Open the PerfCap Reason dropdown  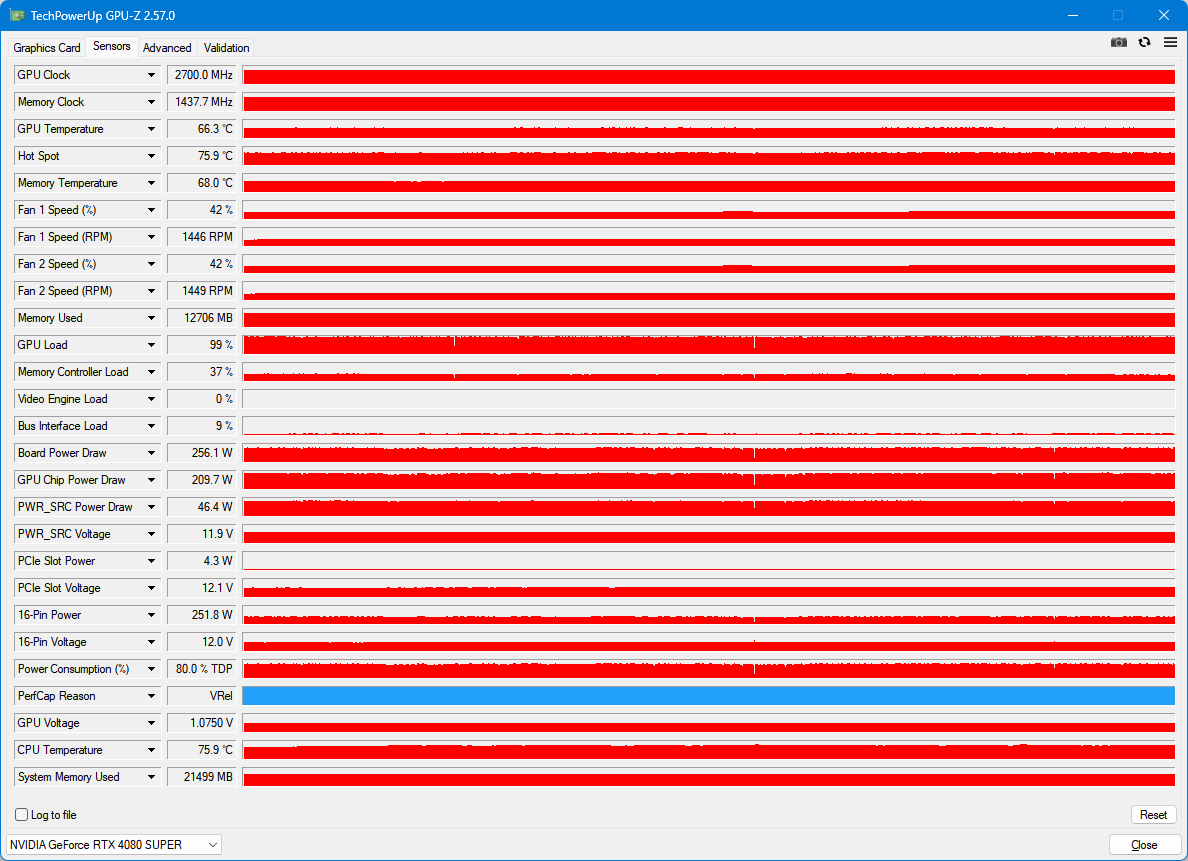[x=88, y=696]
